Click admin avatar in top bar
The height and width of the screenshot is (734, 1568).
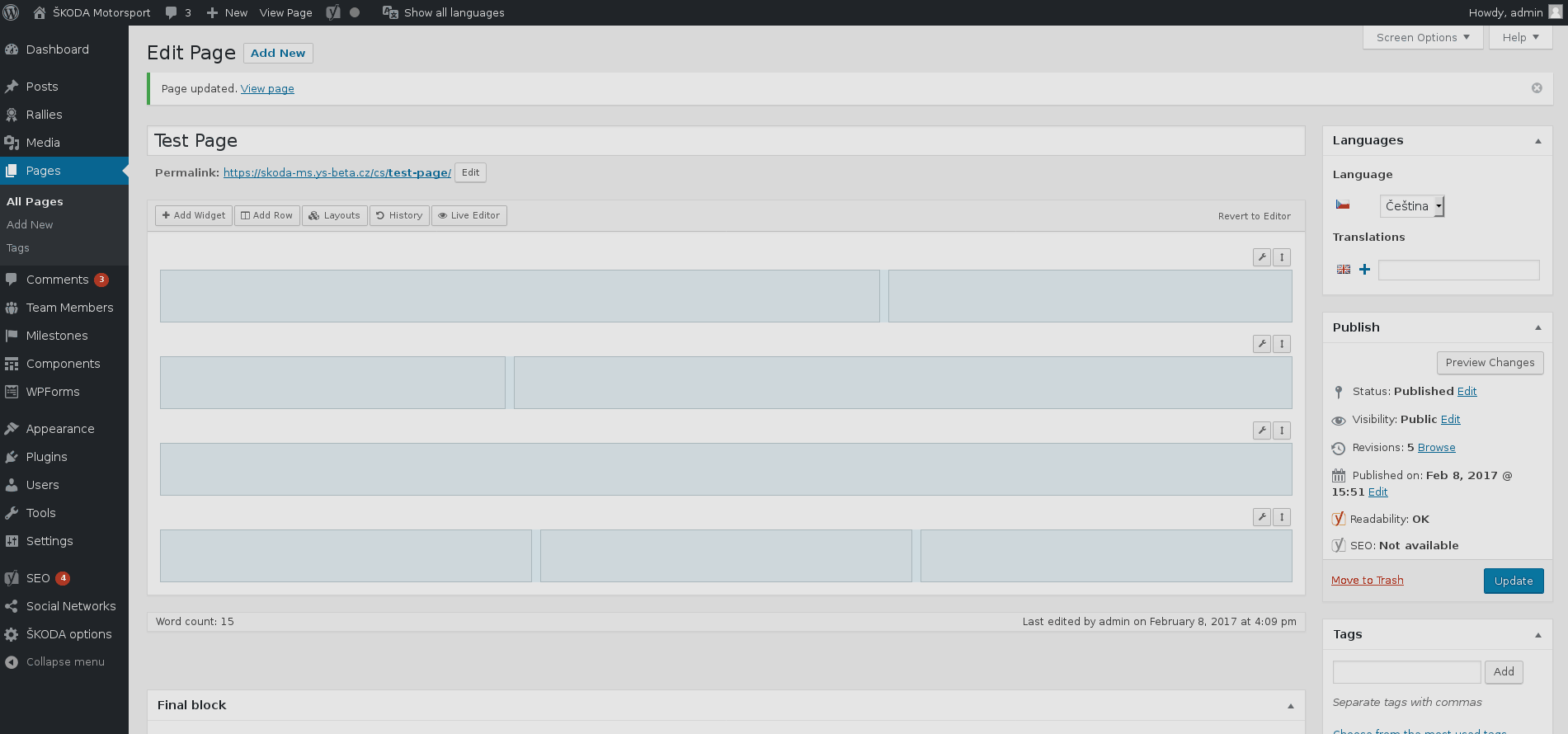[1556, 12]
